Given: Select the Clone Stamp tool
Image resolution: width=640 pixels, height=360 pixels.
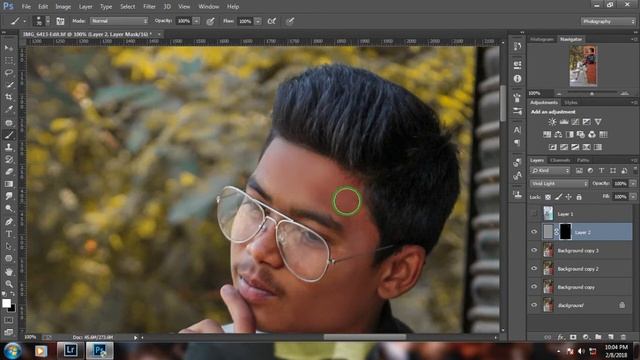Looking at the screenshot, I should coord(9,147).
